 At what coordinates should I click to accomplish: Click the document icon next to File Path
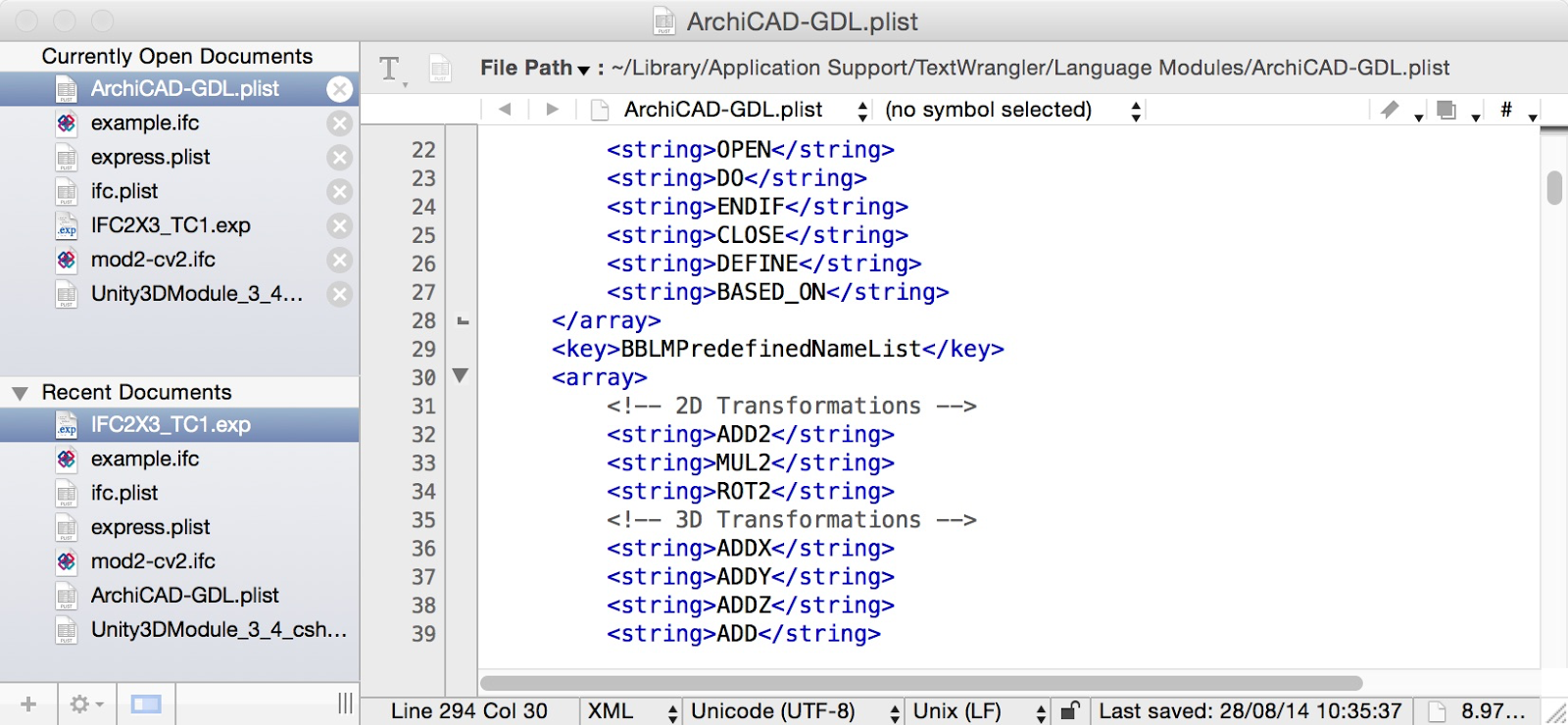coord(440,69)
